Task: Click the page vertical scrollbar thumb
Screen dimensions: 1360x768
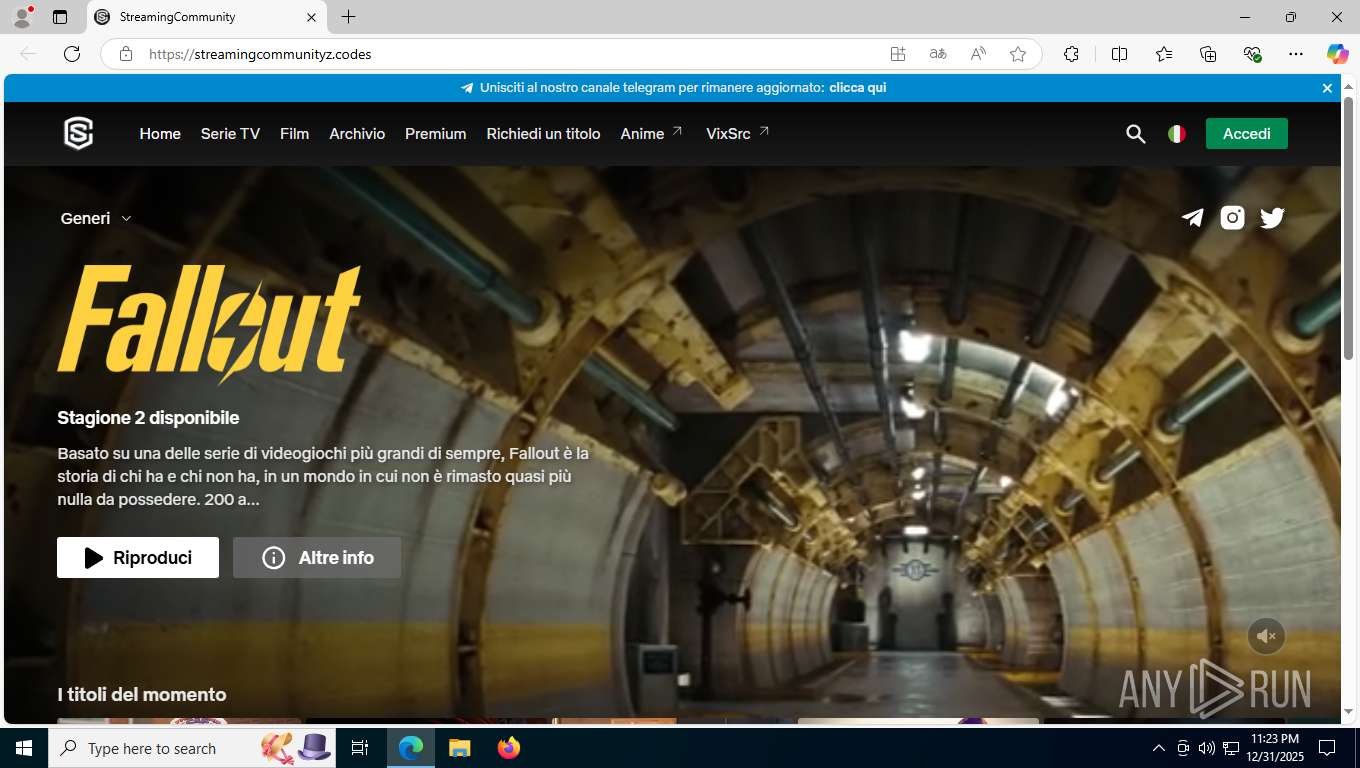Action: point(1348,229)
